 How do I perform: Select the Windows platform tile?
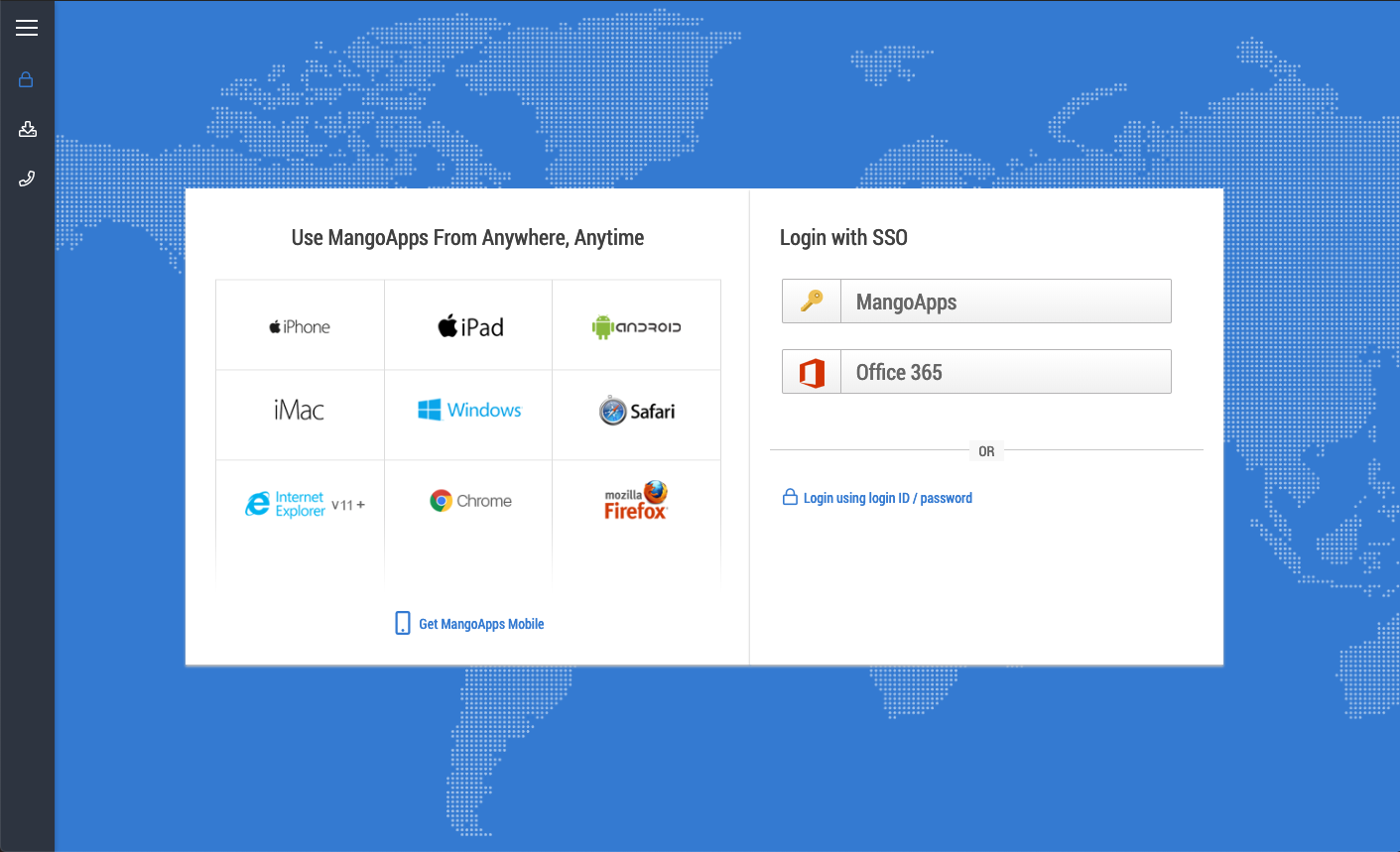coord(468,415)
